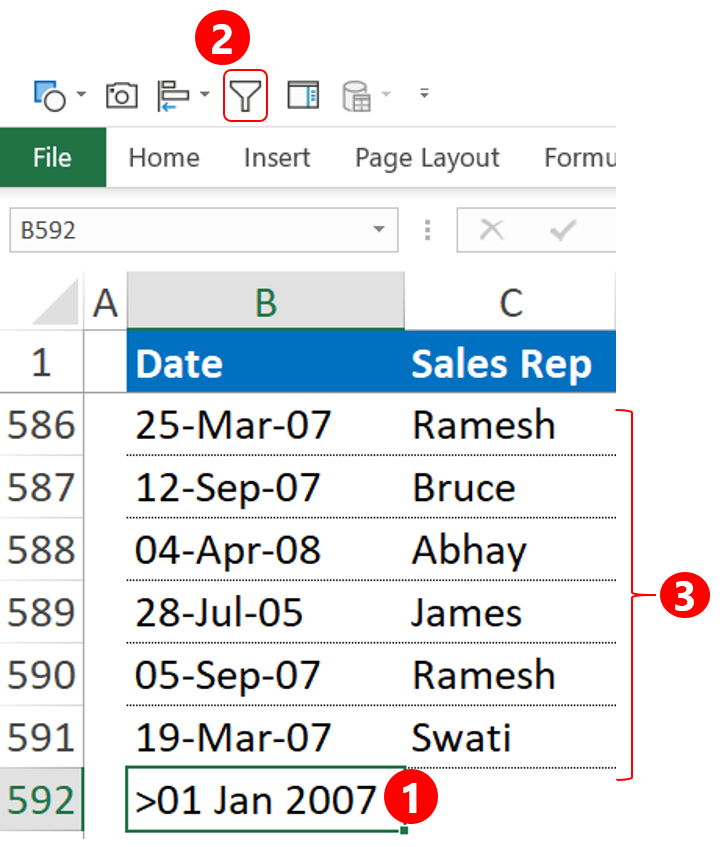Select the Abhay cell
The image size is (722, 847).
click(x=510, y=550)
